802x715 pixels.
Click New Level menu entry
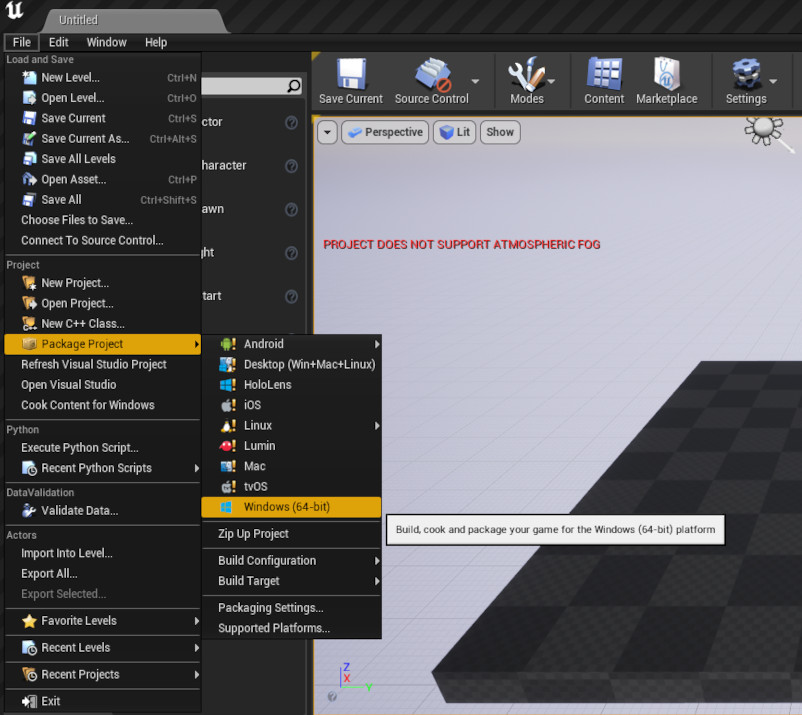coord(102,78)
